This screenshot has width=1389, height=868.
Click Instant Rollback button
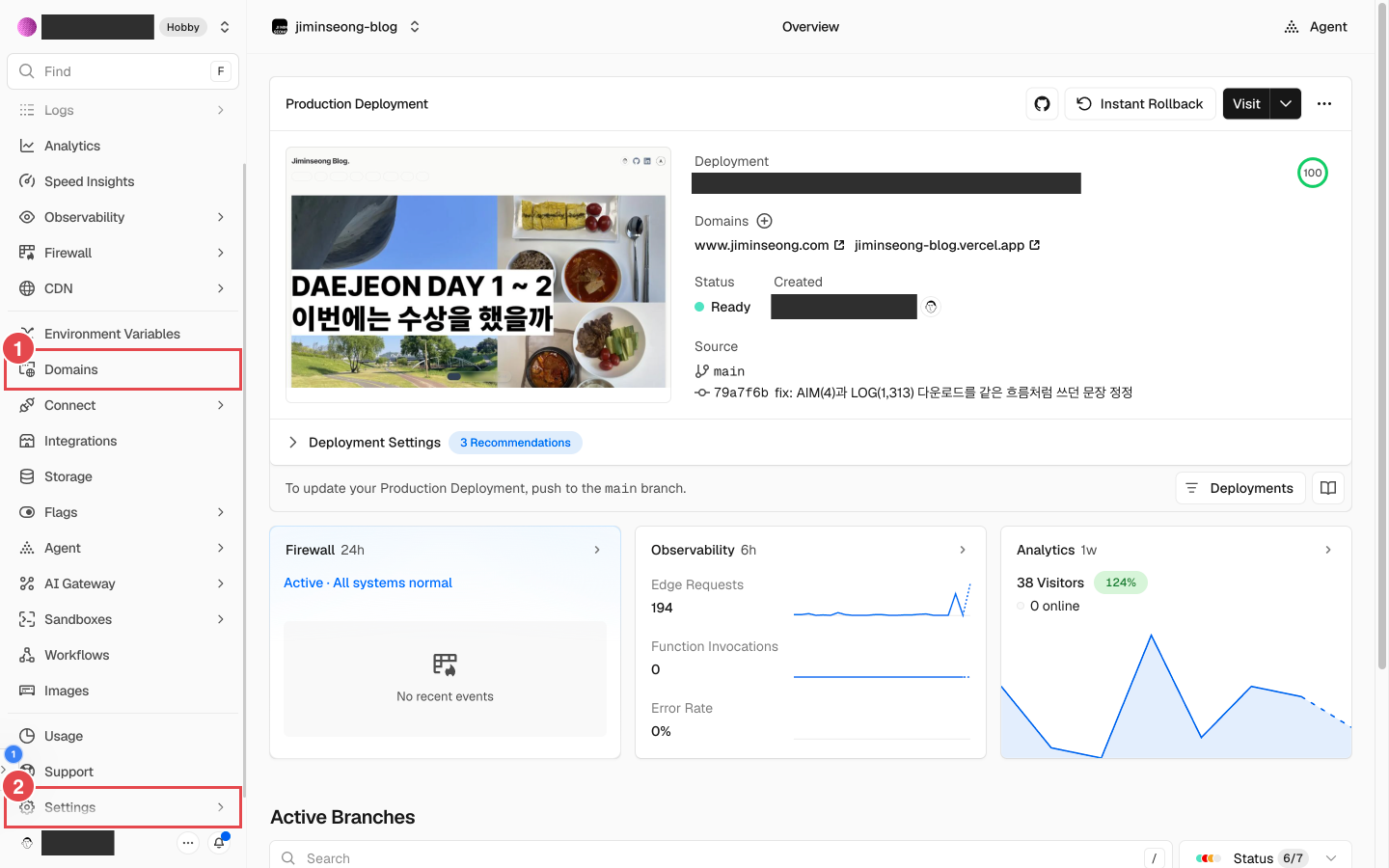coord(1140,104)
